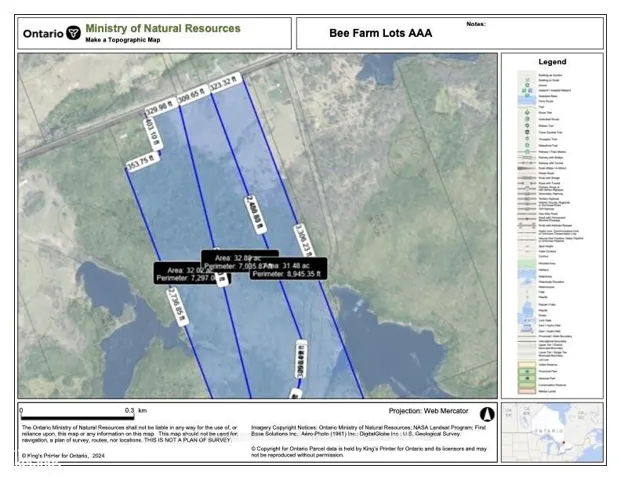This screenshot has width=621, height=480.
Task: Click the 353.75 ft boundary label
Action: (x=143, y=162)
